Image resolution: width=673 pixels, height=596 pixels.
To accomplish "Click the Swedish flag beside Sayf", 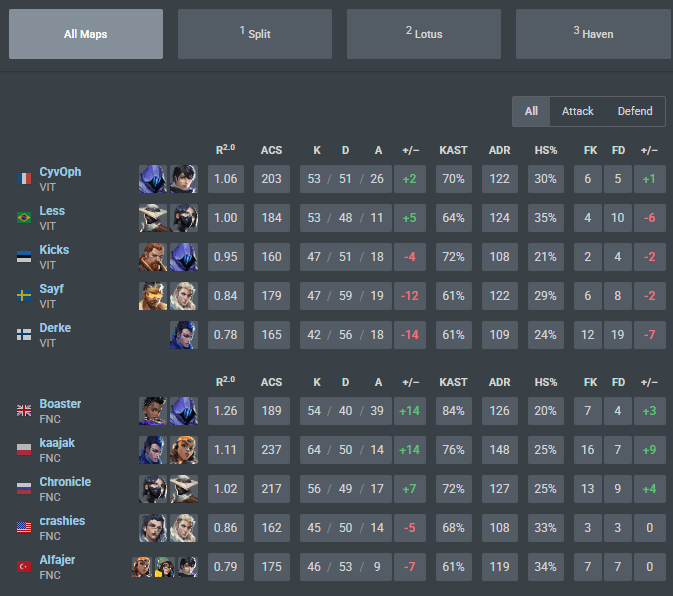I will (x=24, y=296).
